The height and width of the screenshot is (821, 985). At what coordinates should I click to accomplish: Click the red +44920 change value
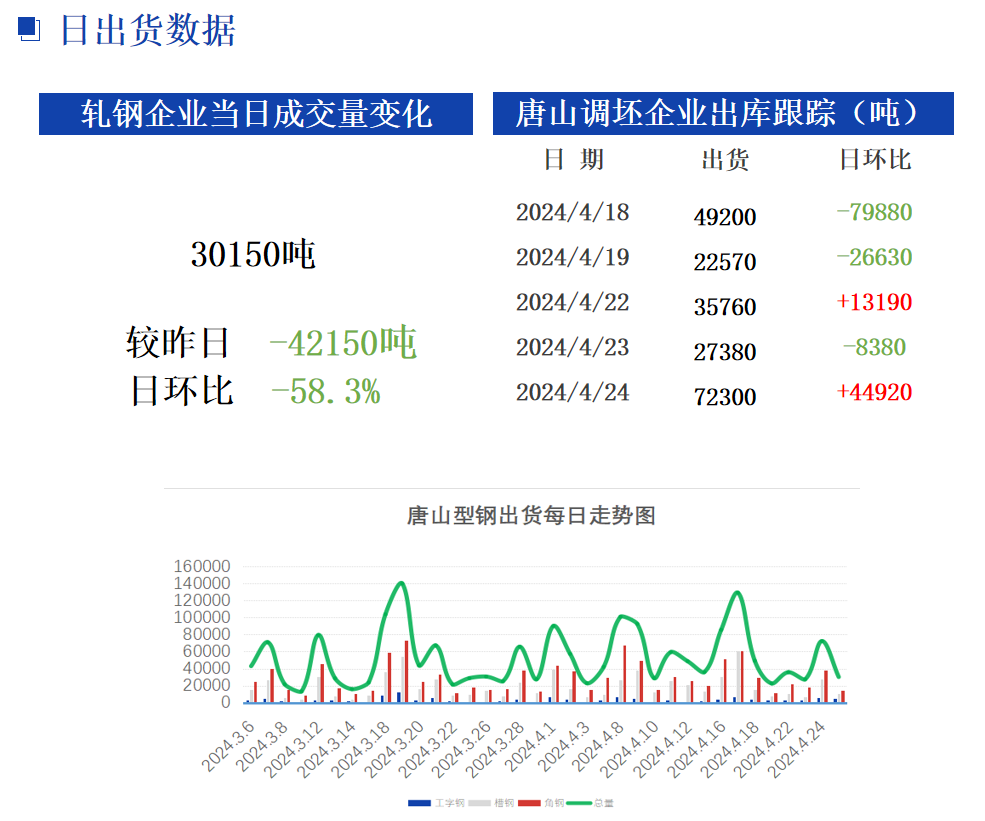click(874, 392)
